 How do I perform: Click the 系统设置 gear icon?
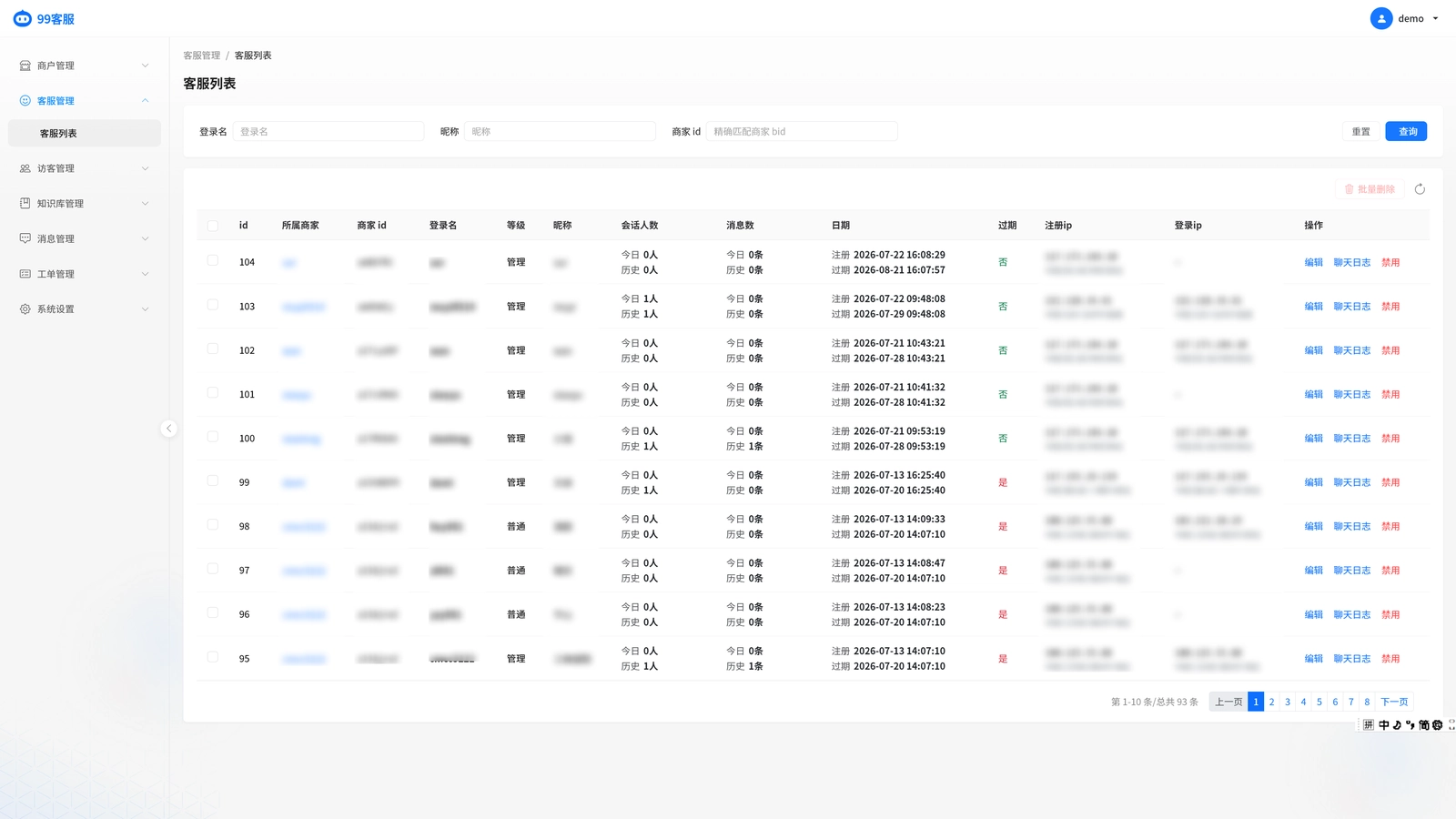tap(25, 309)
